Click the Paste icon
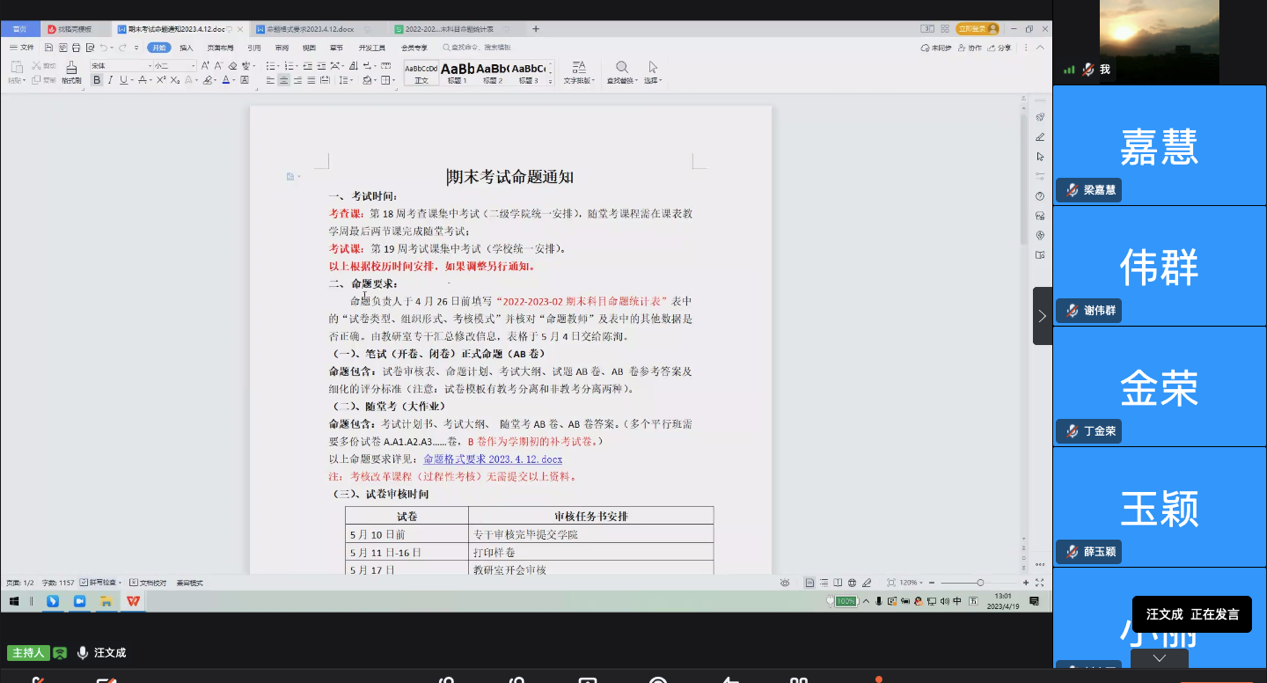Image resolution: width=1267 pixels, height=683 pixels. click(16, 67)
